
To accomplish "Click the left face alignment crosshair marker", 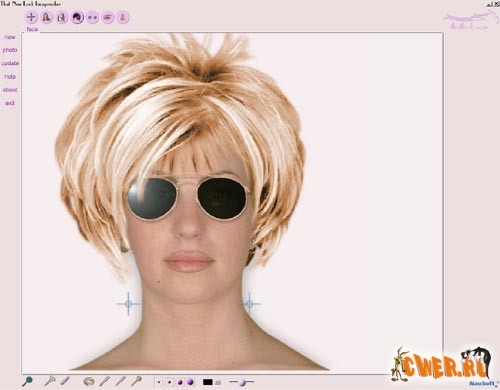I will [129, 303].
